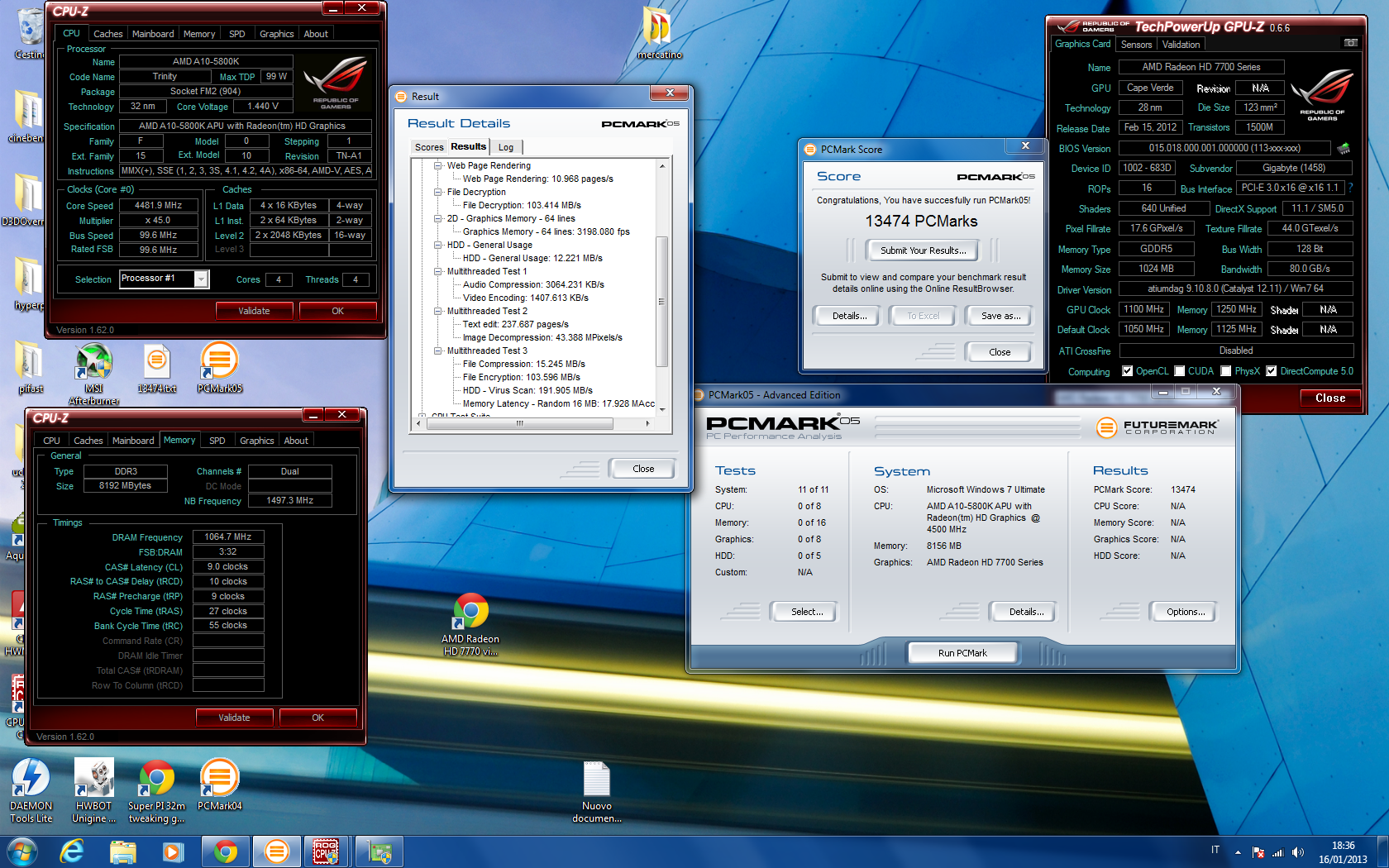The height and width of the screenshot is (868, 1389).
Task: Switch to Chrome on the taskbar
Action: (225, 851)
